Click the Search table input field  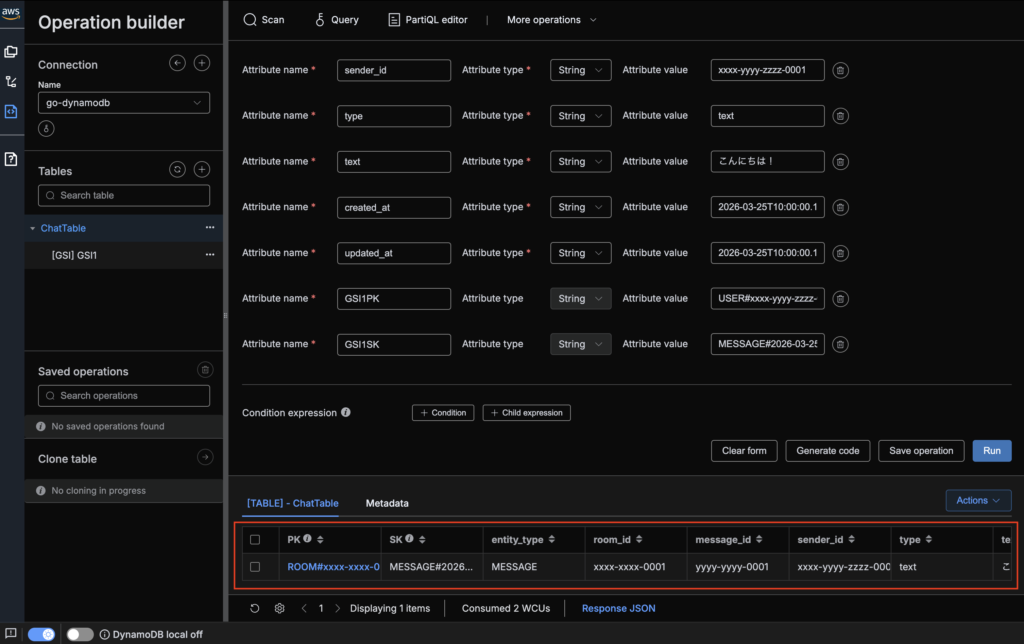pos(123,195)
